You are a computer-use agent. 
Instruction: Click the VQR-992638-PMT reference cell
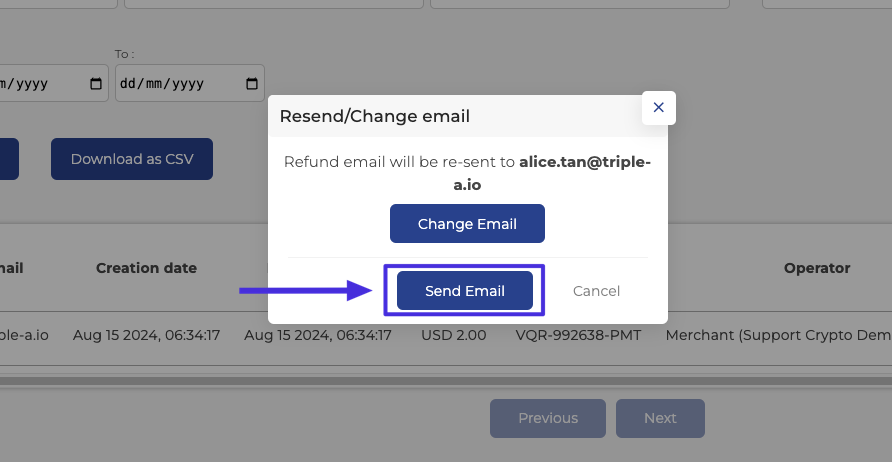point(578,335)
